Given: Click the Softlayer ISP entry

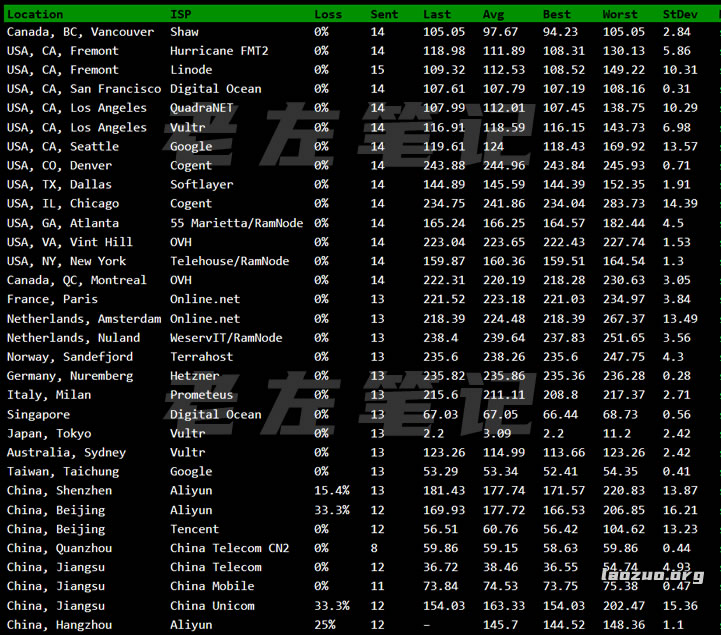Looking at the screenshot, I should click(201, 185).
